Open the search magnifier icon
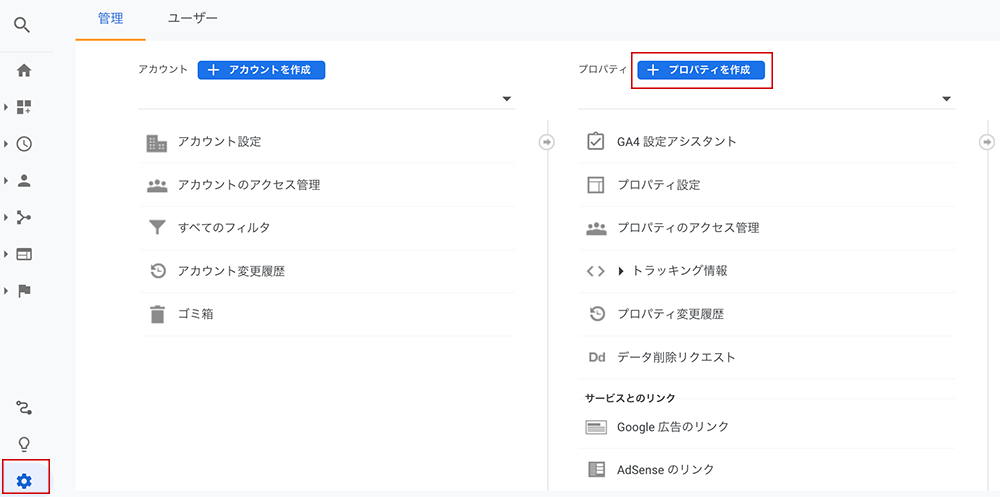The image size is (1000, 497). tap(23, 26)
